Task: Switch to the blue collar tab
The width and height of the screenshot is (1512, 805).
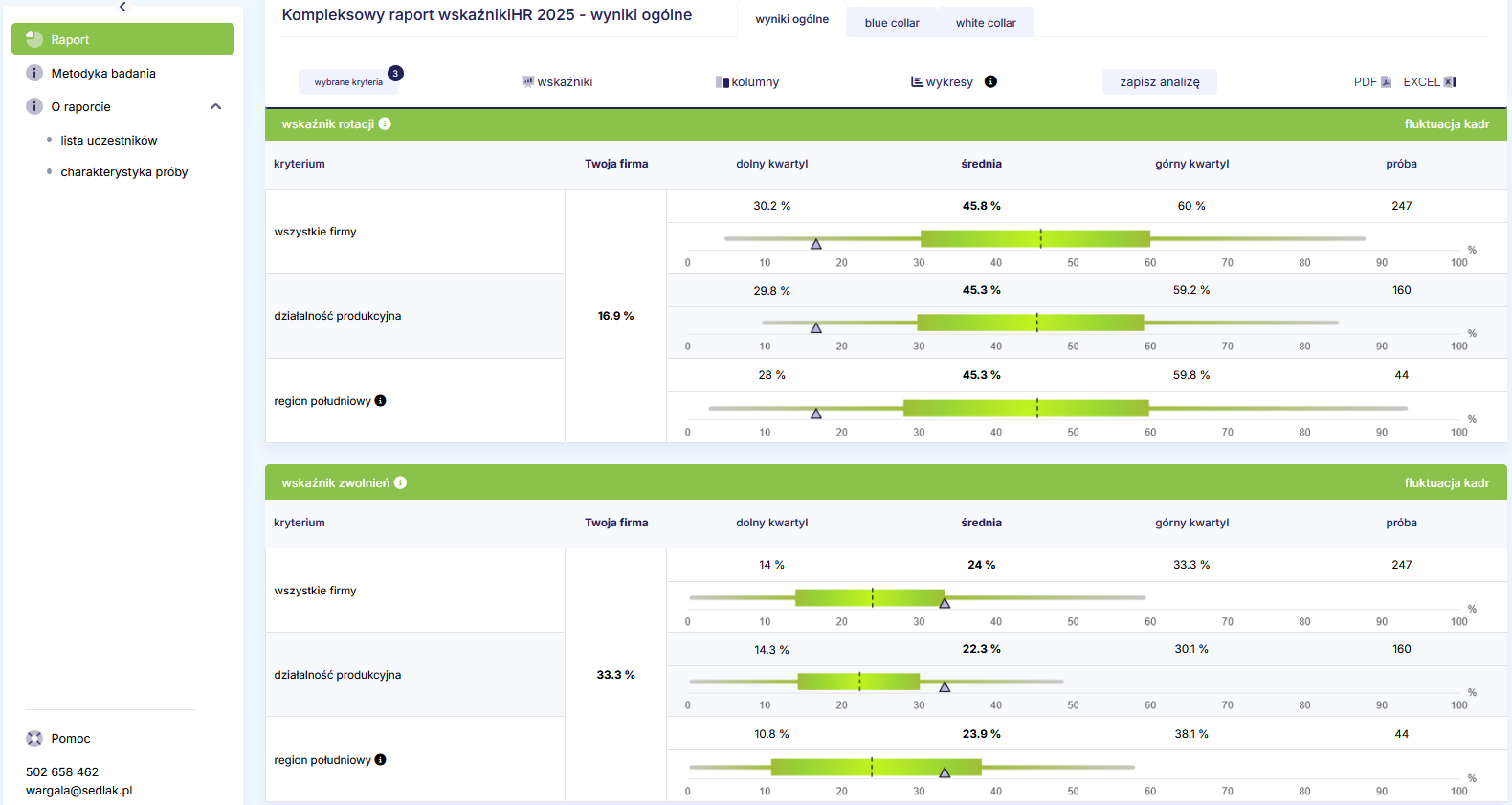Action: point(891,23)
